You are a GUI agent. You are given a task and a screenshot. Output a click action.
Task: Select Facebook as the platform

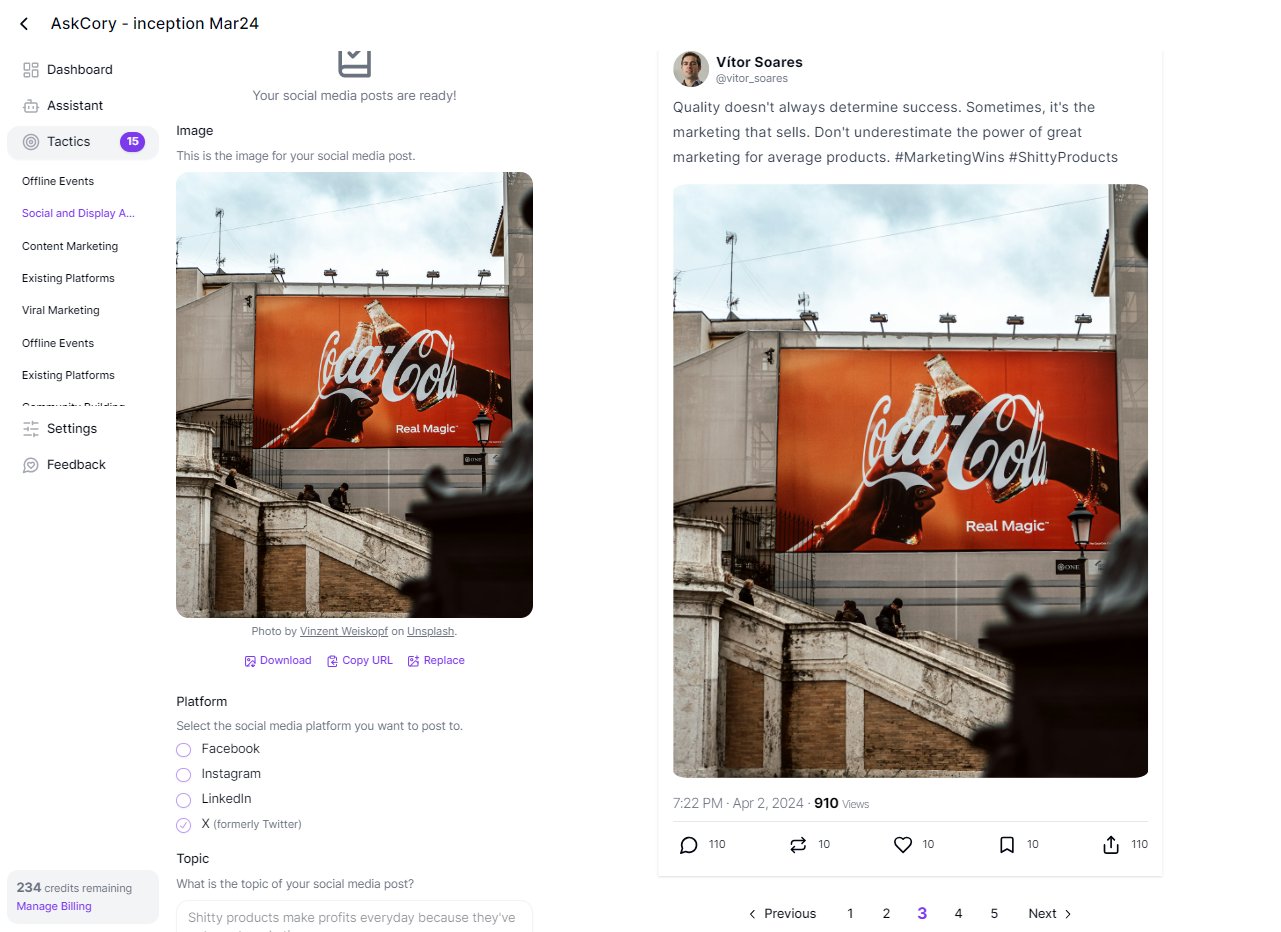(x=184, y=750)
